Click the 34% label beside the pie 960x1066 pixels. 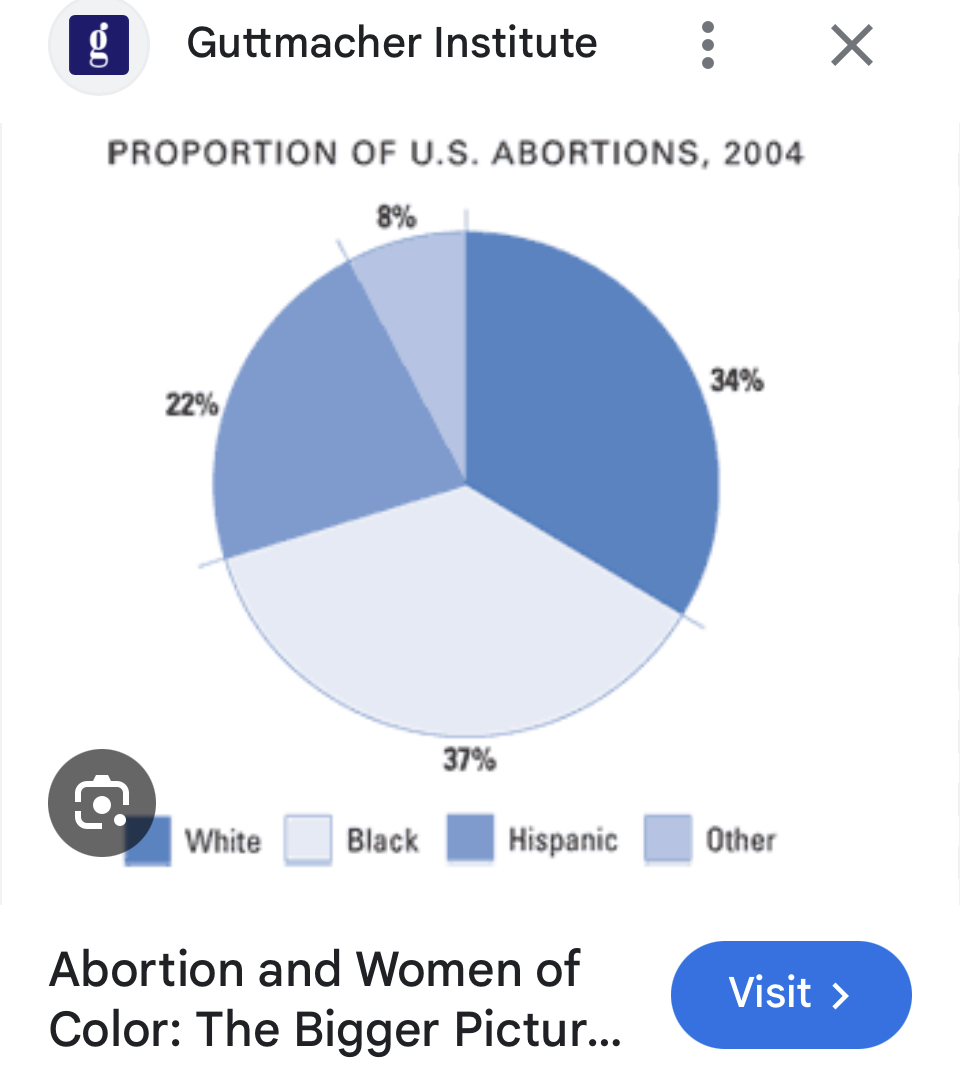(x=737, y=380)
